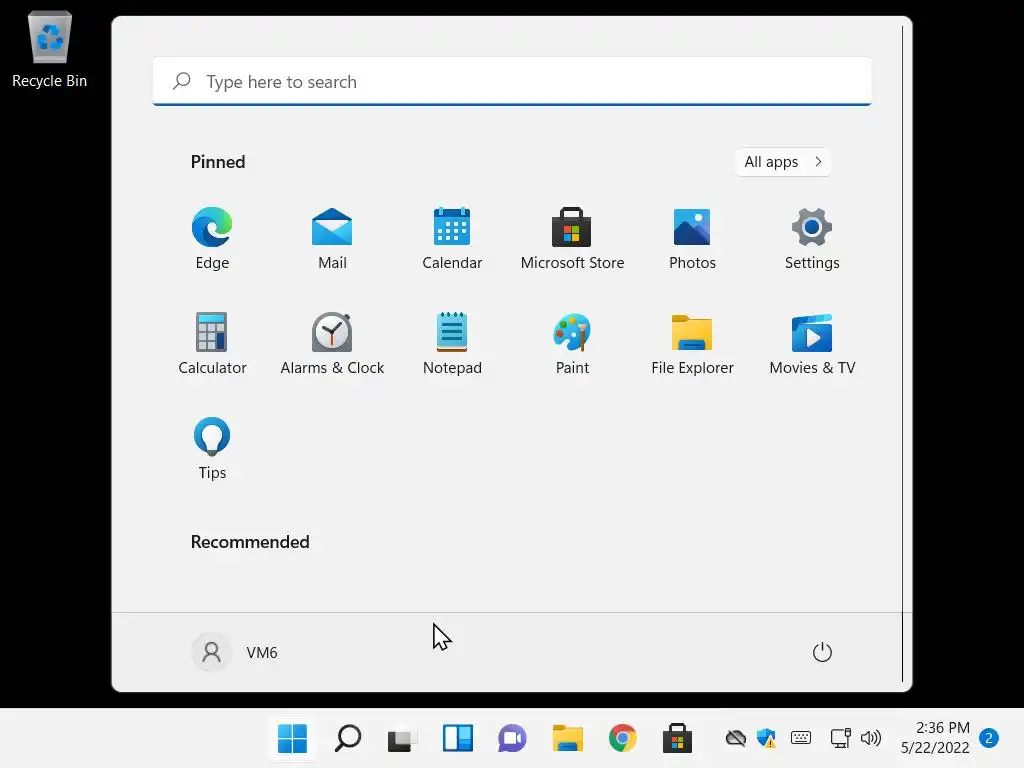This screenshot has height=768, width=1024.
Task: Open the Calendar app
Action: coord(452,238)
